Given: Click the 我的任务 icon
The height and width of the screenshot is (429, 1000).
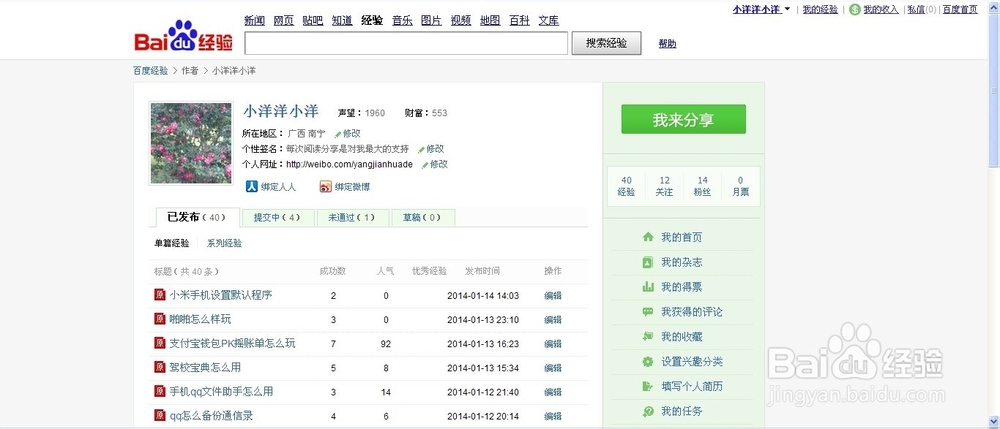Looking at the screenshot, I should click(x=648, y=411).
